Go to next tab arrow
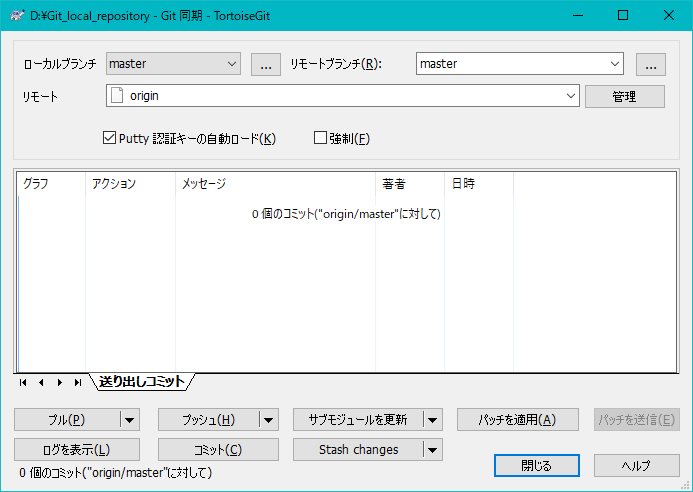Screen dimensions: 693x492 click(60, 382)
